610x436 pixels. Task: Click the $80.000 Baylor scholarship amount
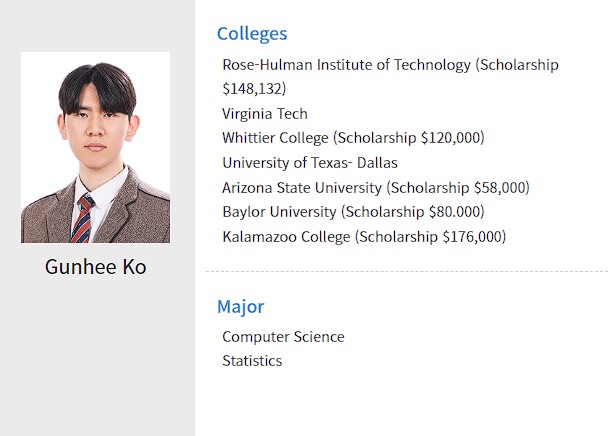coord(454,212)
